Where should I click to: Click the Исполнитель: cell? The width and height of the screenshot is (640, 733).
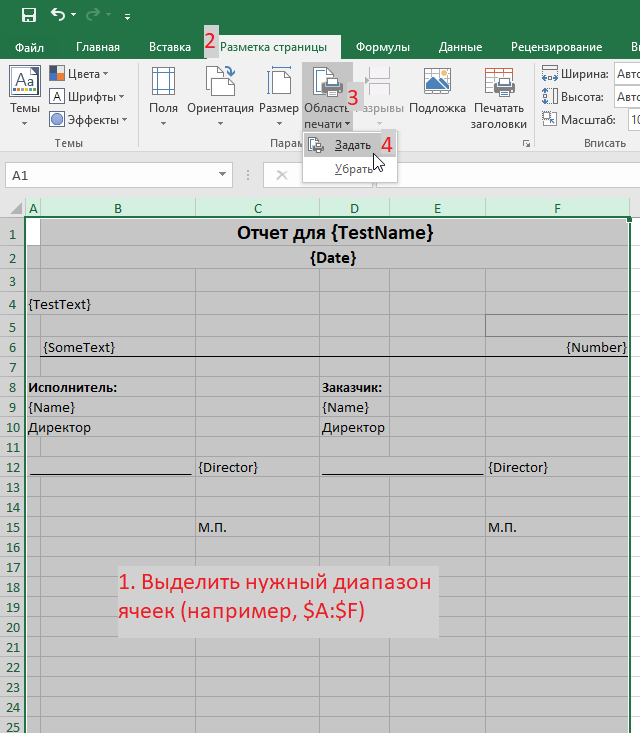click(x=72, y=388)
